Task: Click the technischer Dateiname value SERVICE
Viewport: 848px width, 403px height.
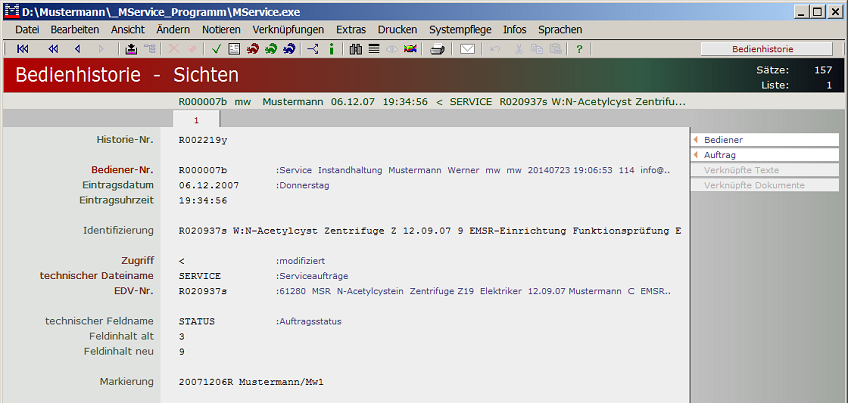Action: [x=200, y=276]
